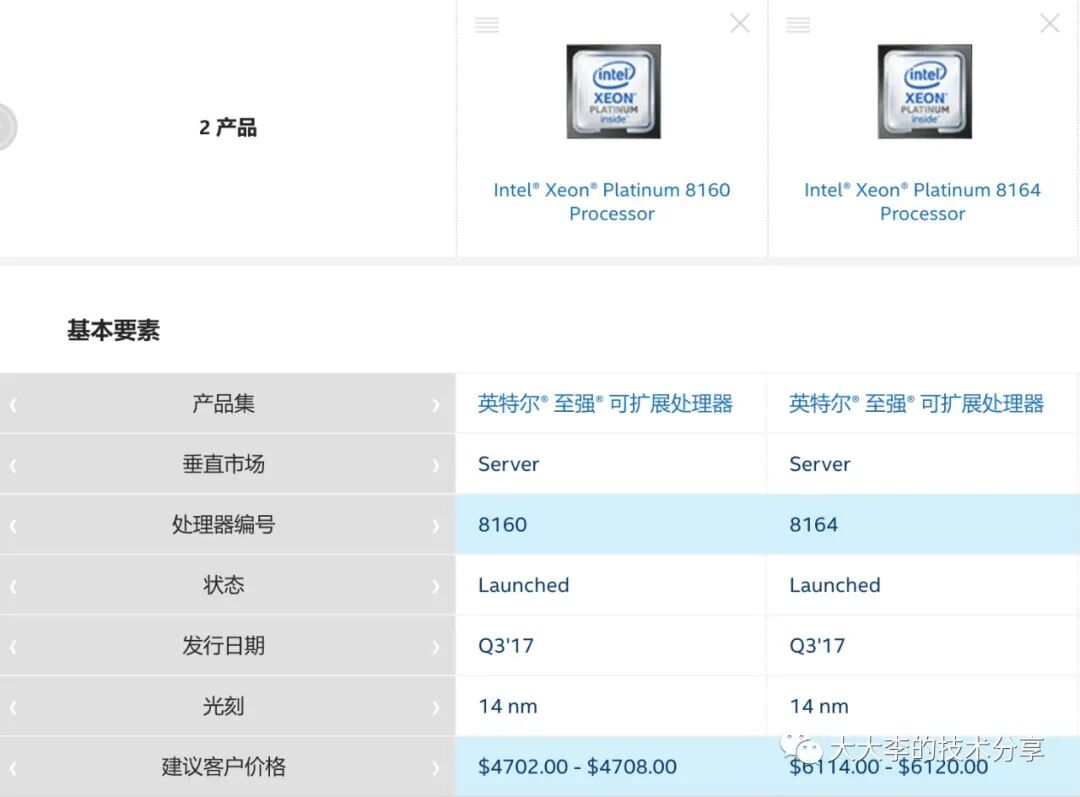Click Launched in the 8164 column
Screen dimensions: 1080x797
835,586
